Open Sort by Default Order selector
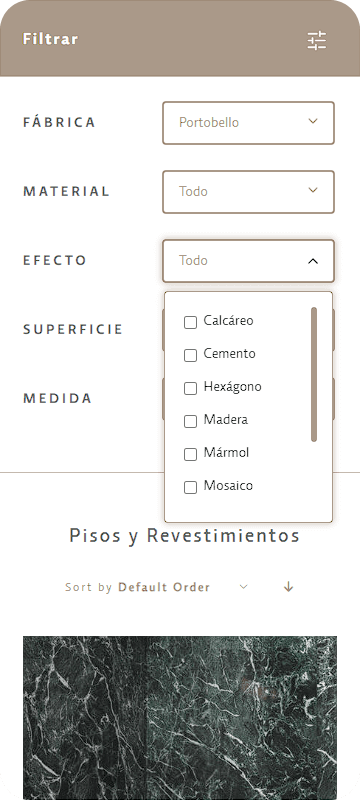The height and width of the screenshot is (800, 360). 157,587
